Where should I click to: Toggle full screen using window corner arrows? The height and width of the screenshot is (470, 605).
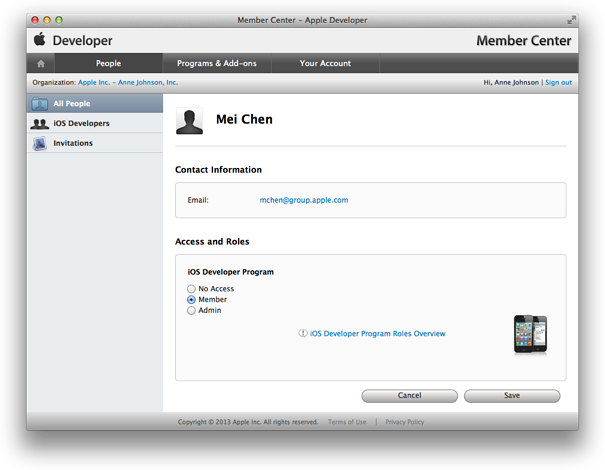coord(571,20)
